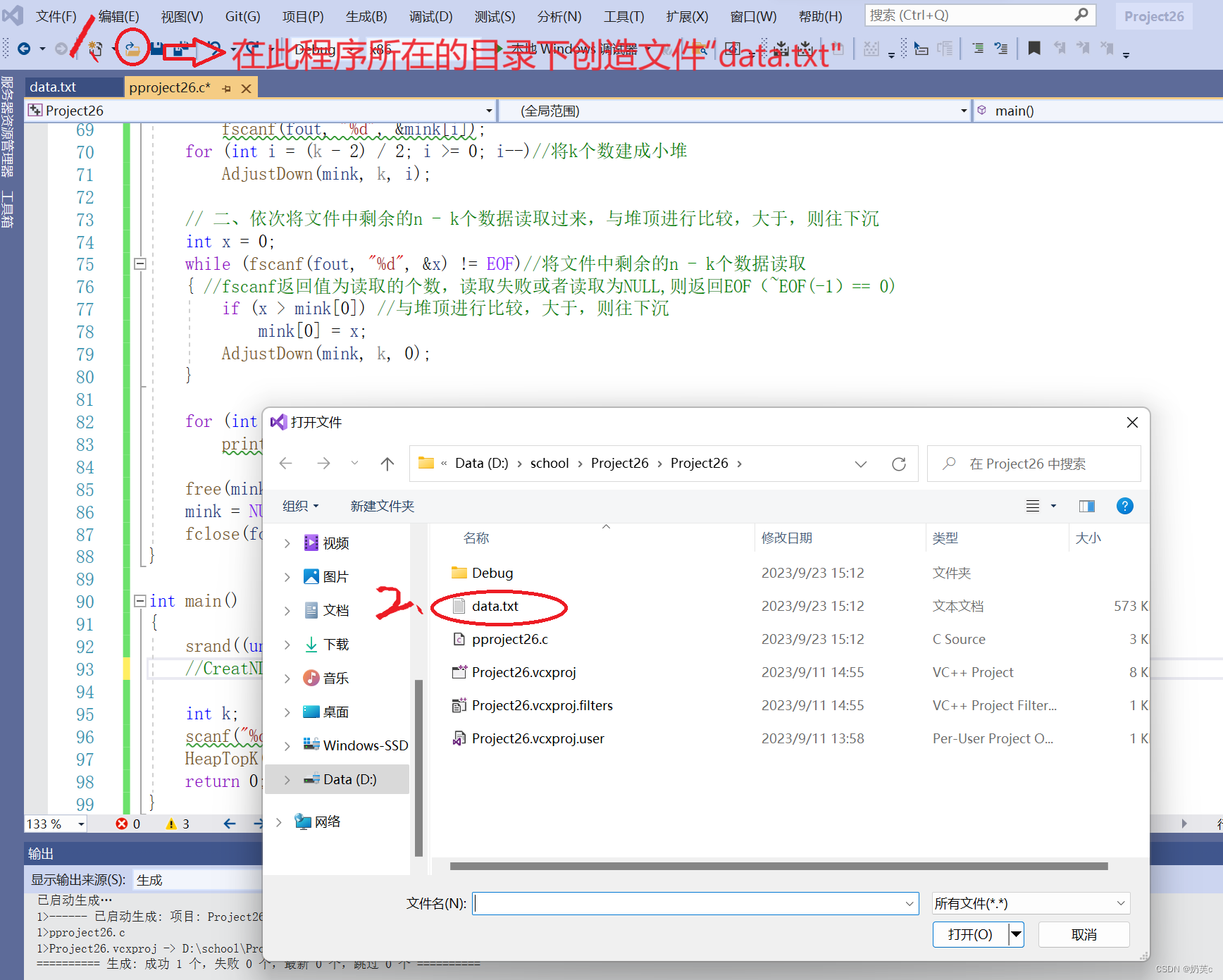Open the 工具(T) menu

[624, 16]
